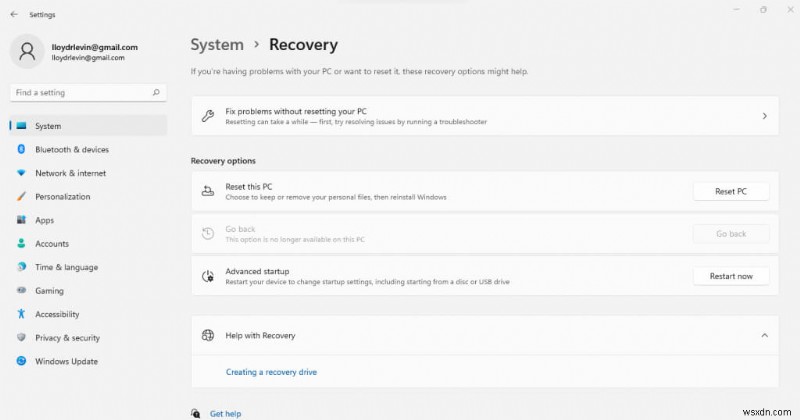
Task: Click the Advanced startup title text
Action: click(257, 271)
